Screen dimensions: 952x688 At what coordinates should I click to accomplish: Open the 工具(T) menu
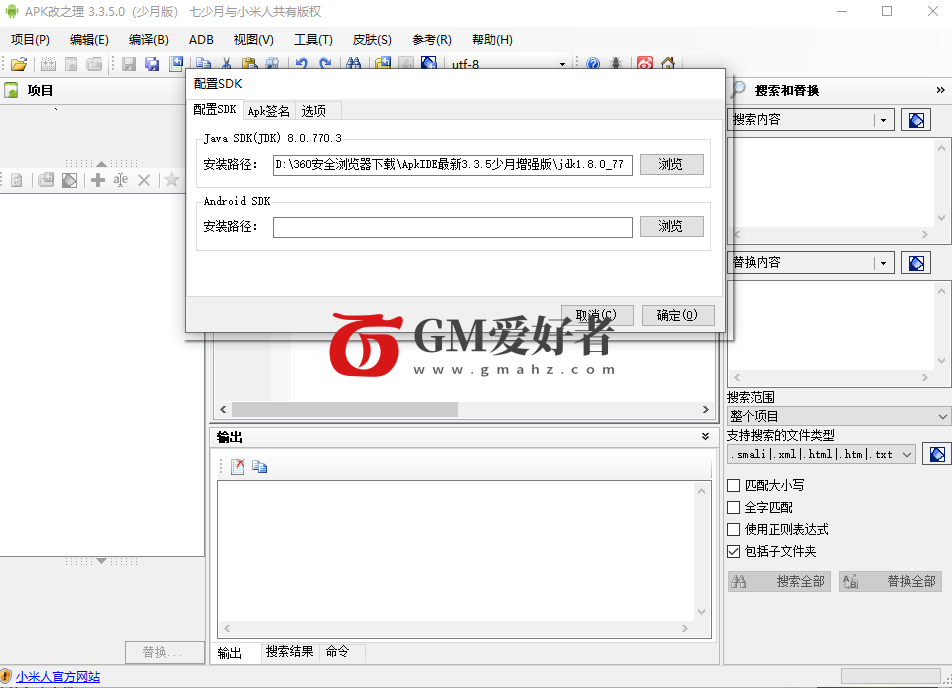pos(313,40)
